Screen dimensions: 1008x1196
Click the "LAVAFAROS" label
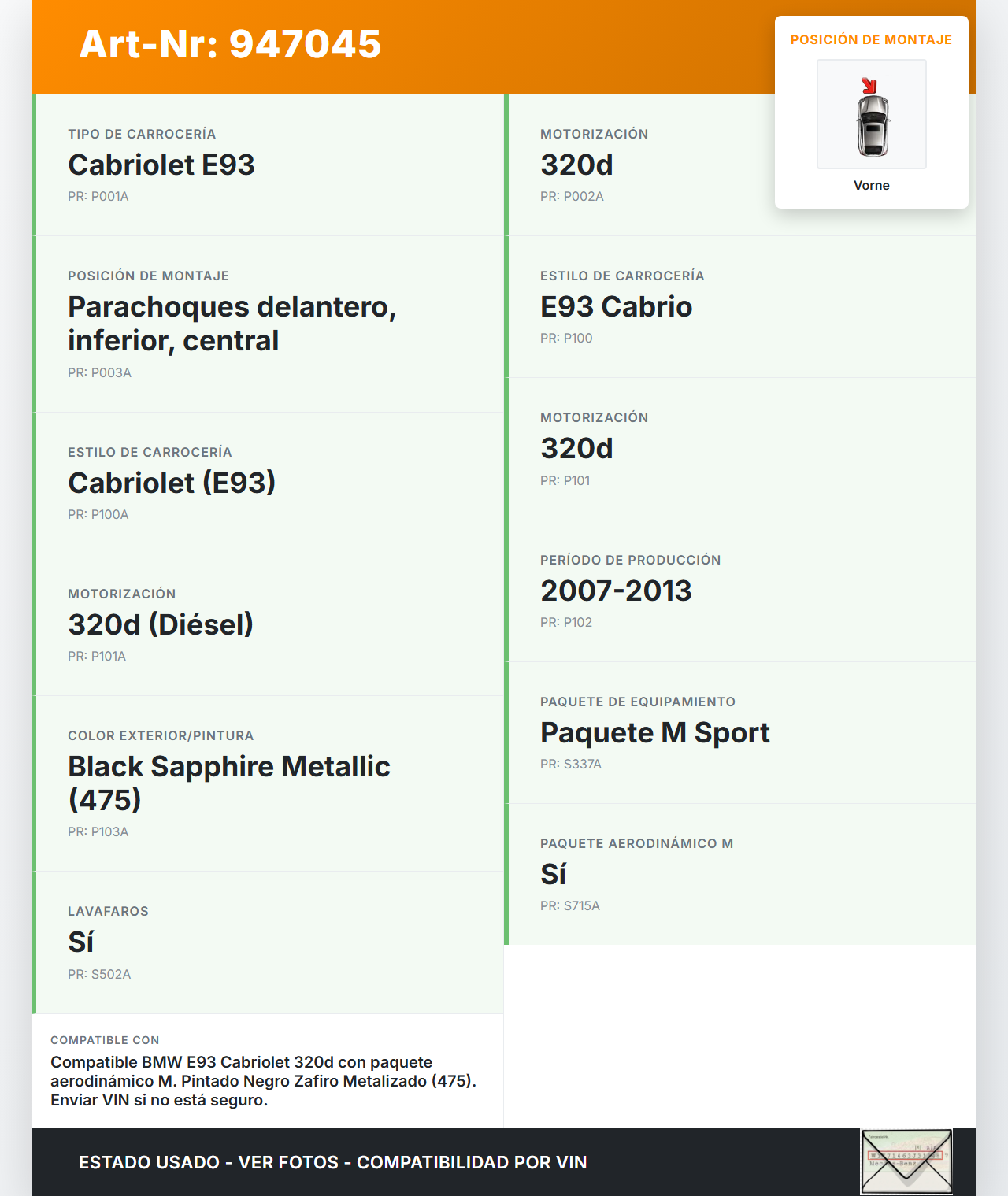108,911
